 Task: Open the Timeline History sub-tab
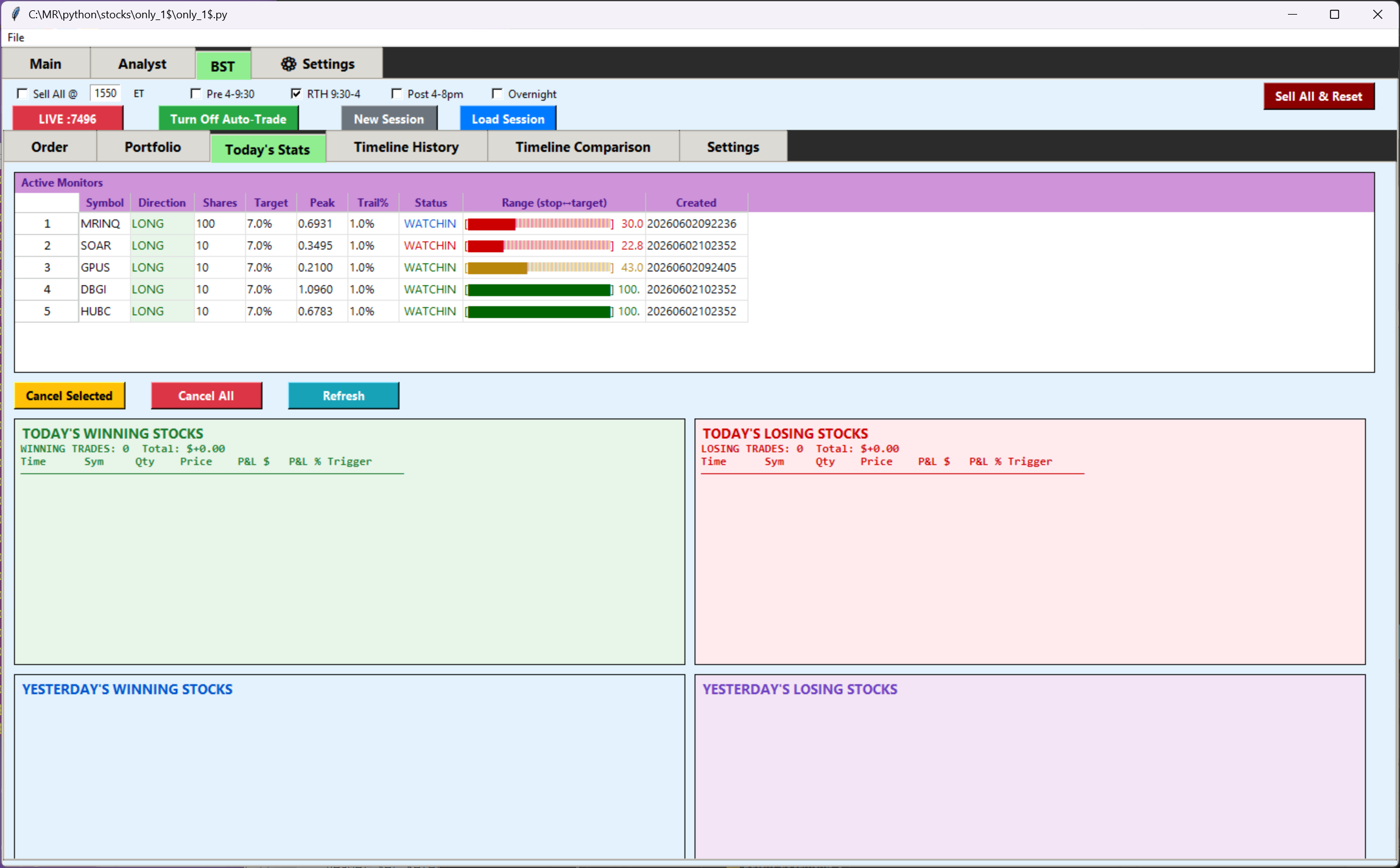click(407, 147)
